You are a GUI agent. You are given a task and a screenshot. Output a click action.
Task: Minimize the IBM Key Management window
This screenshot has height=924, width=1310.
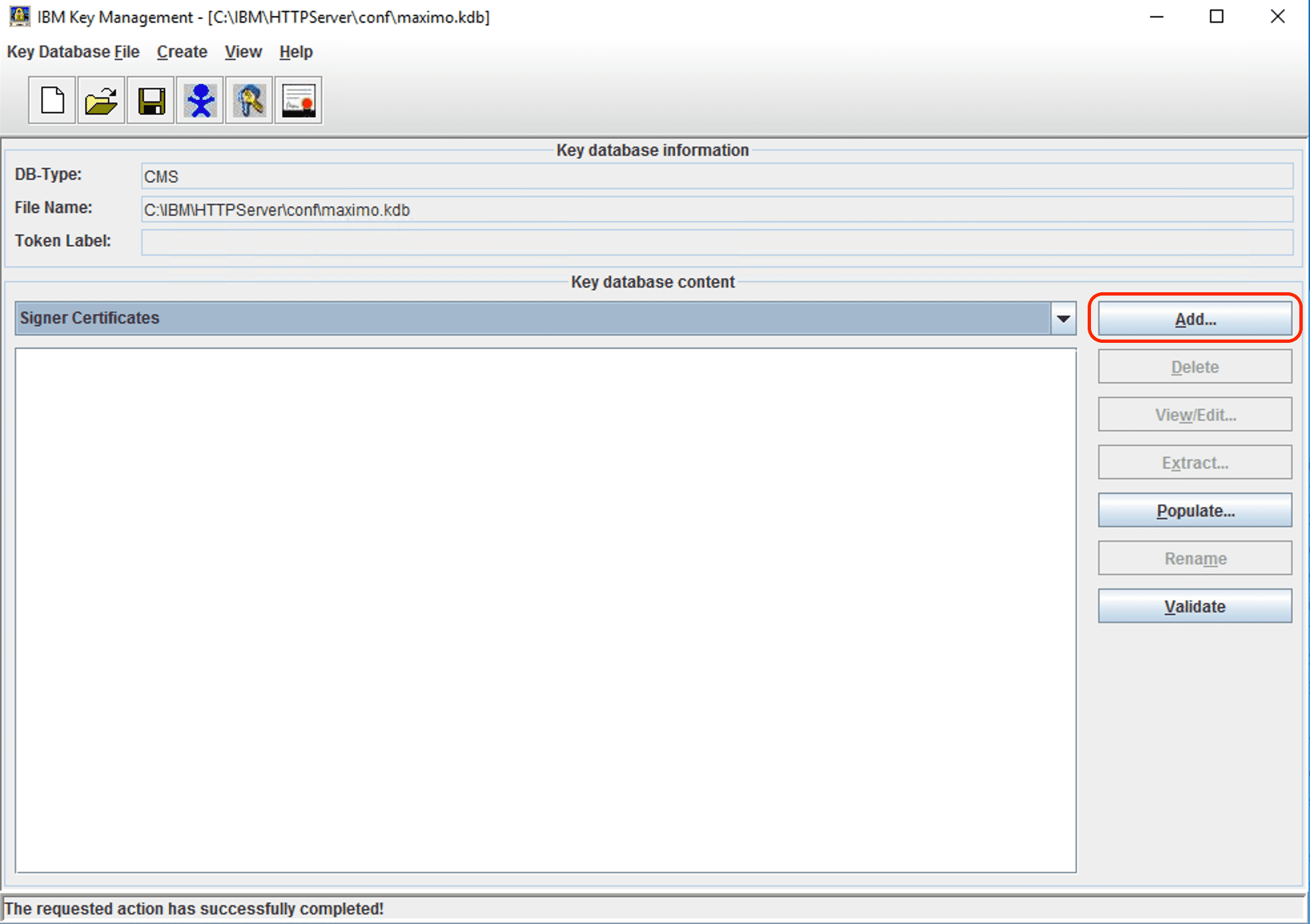[x=1157, y=17]
